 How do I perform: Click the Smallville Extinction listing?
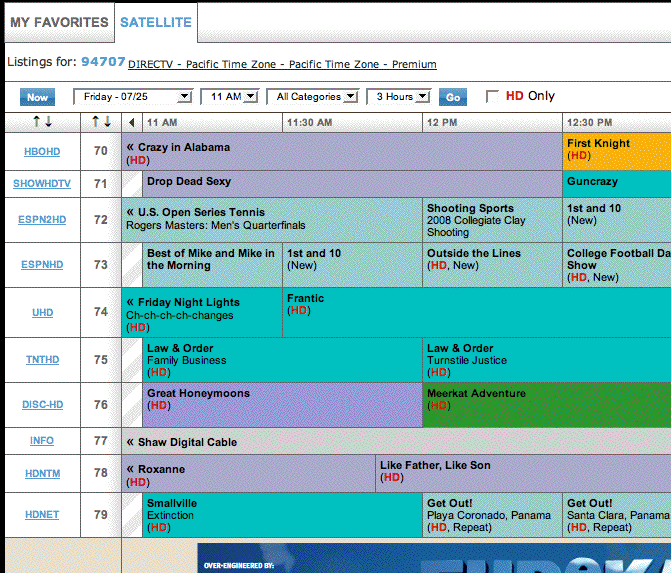point(280,514)
